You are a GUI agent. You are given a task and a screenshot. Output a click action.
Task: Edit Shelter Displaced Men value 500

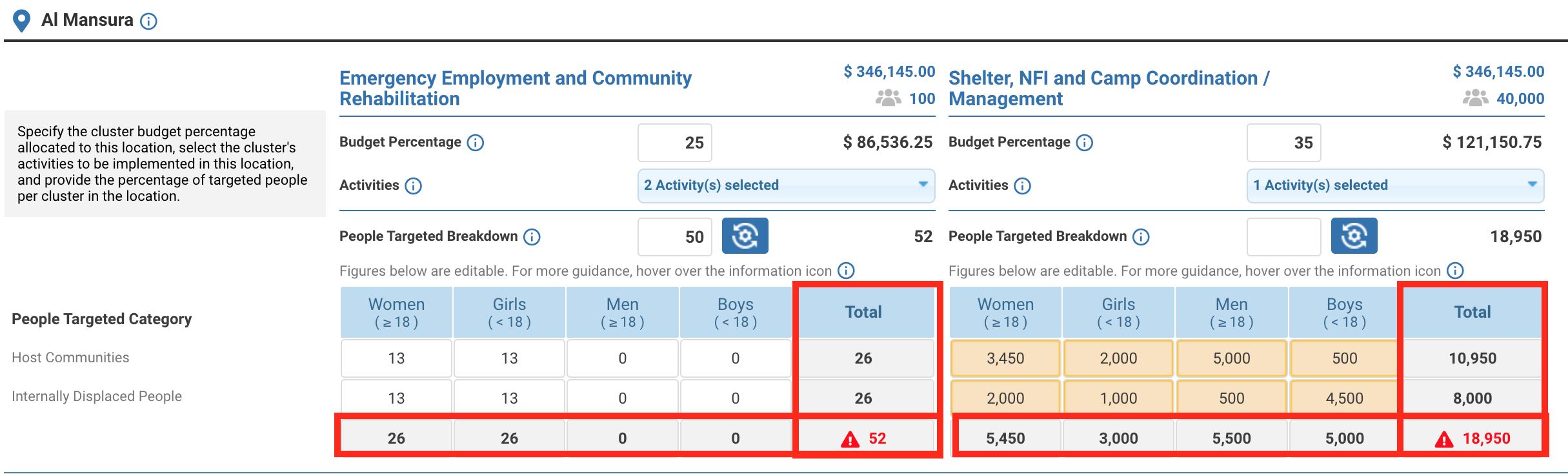click(x=1232, y=398)
